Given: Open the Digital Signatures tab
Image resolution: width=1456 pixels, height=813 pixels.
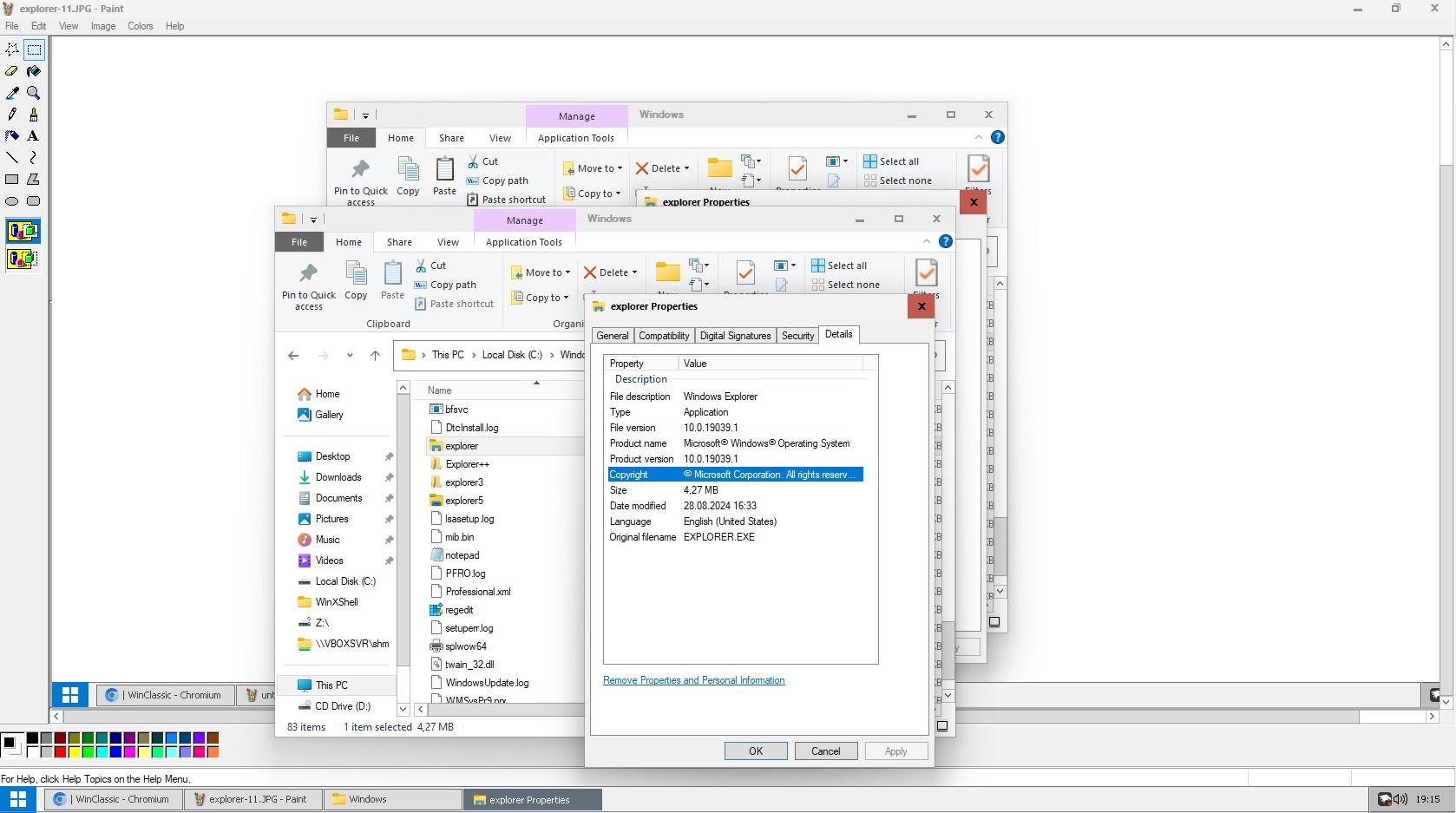Looking at the screenshot, I should [735, 336].
